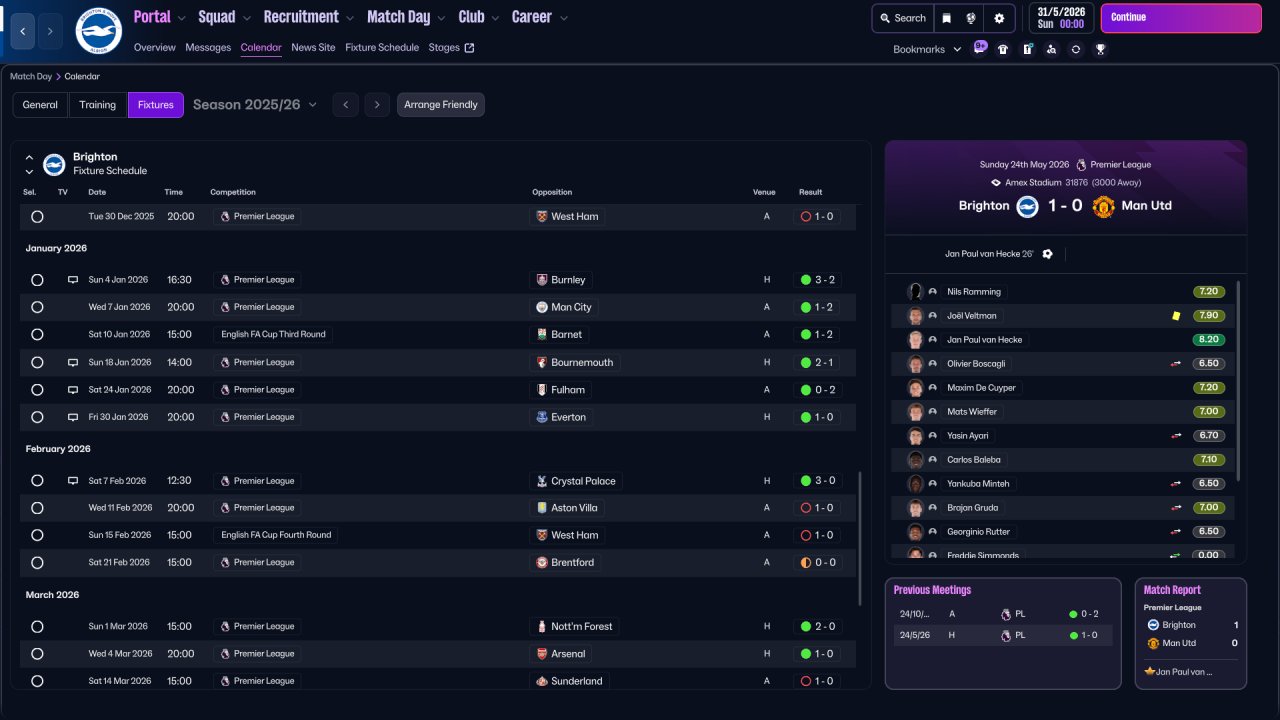Click the Everton club badge
This screenshot has width=1280, height=720.
coord(542,417)
